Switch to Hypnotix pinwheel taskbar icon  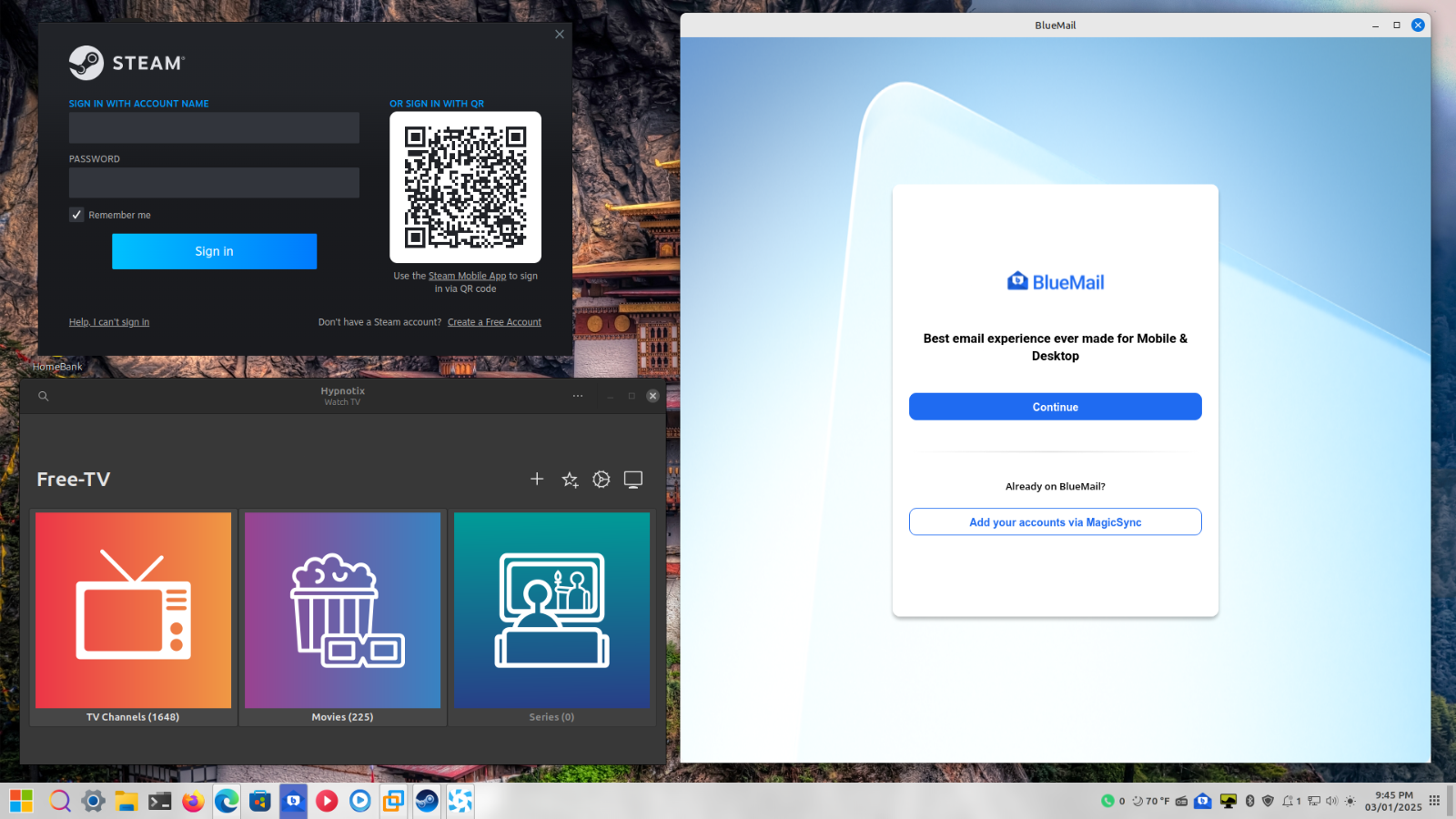tap(460, 801)
